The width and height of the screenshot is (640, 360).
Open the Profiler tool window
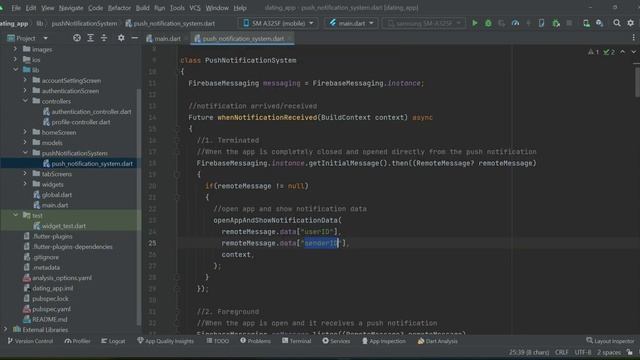pos(77,341)
